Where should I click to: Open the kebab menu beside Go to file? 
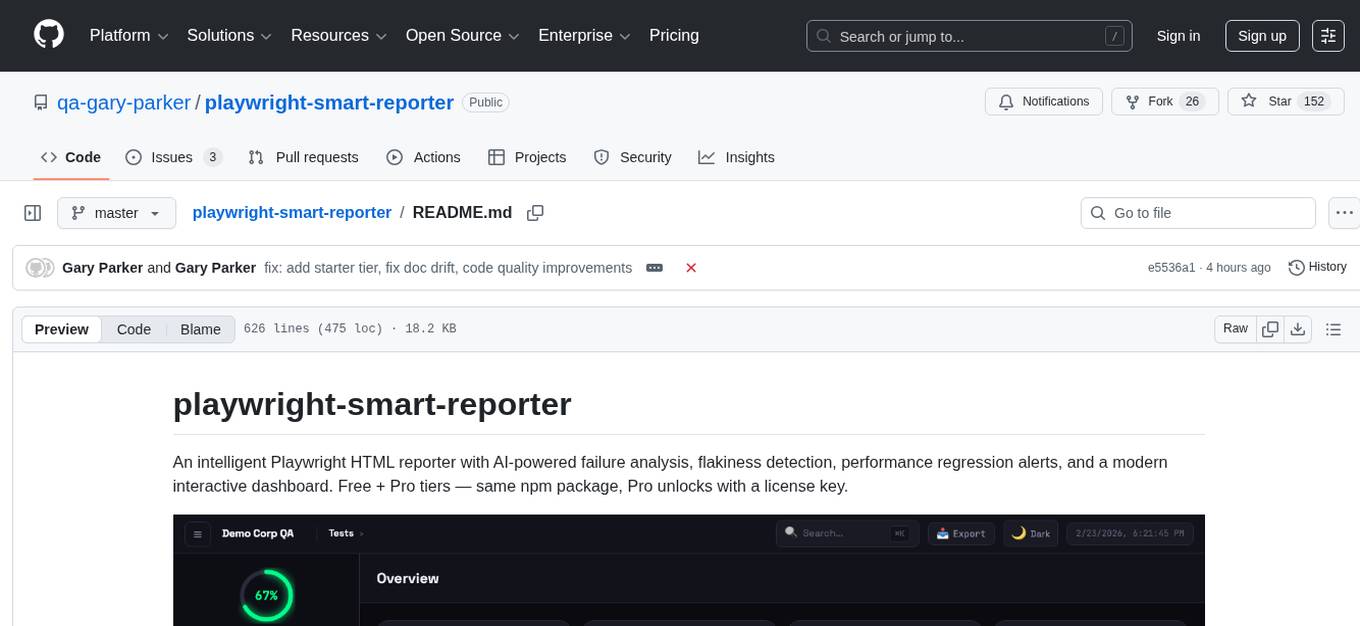[1344, 213]
